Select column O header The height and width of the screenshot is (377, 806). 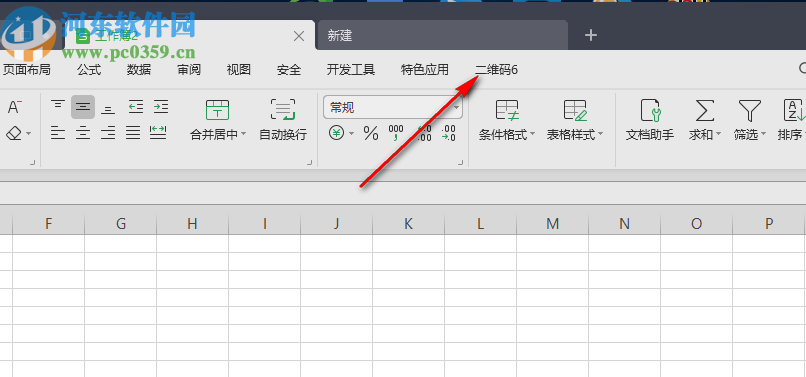click(696, 224)
